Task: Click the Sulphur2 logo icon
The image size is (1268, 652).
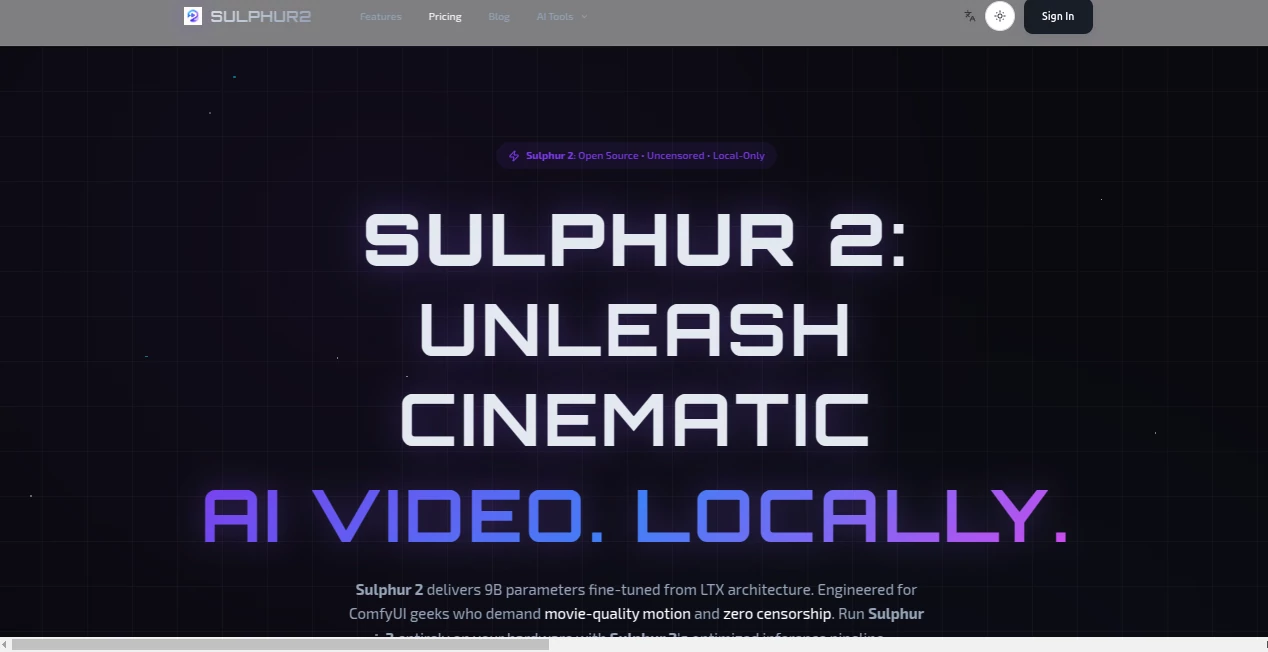Action: (x=193, y=16)
